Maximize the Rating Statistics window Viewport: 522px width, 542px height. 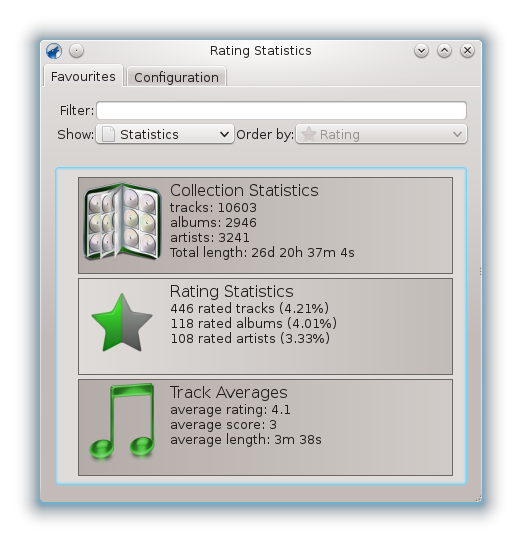click(444, 51)
